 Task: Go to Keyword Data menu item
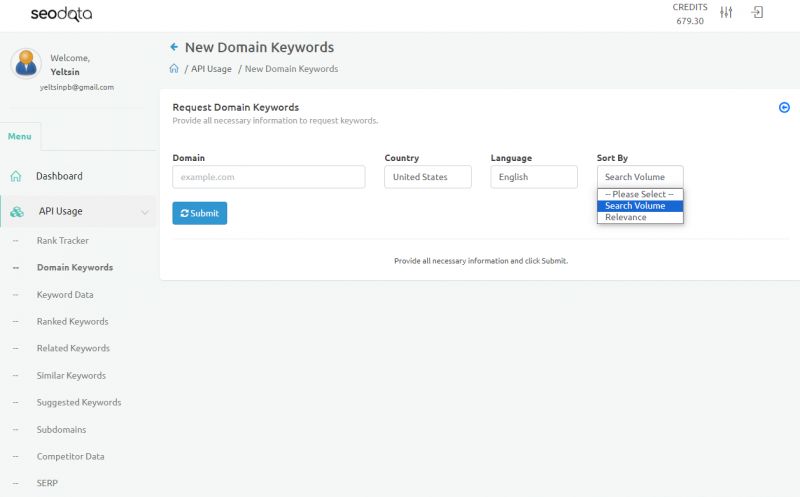pyautogui.click(x=65, y=295)
